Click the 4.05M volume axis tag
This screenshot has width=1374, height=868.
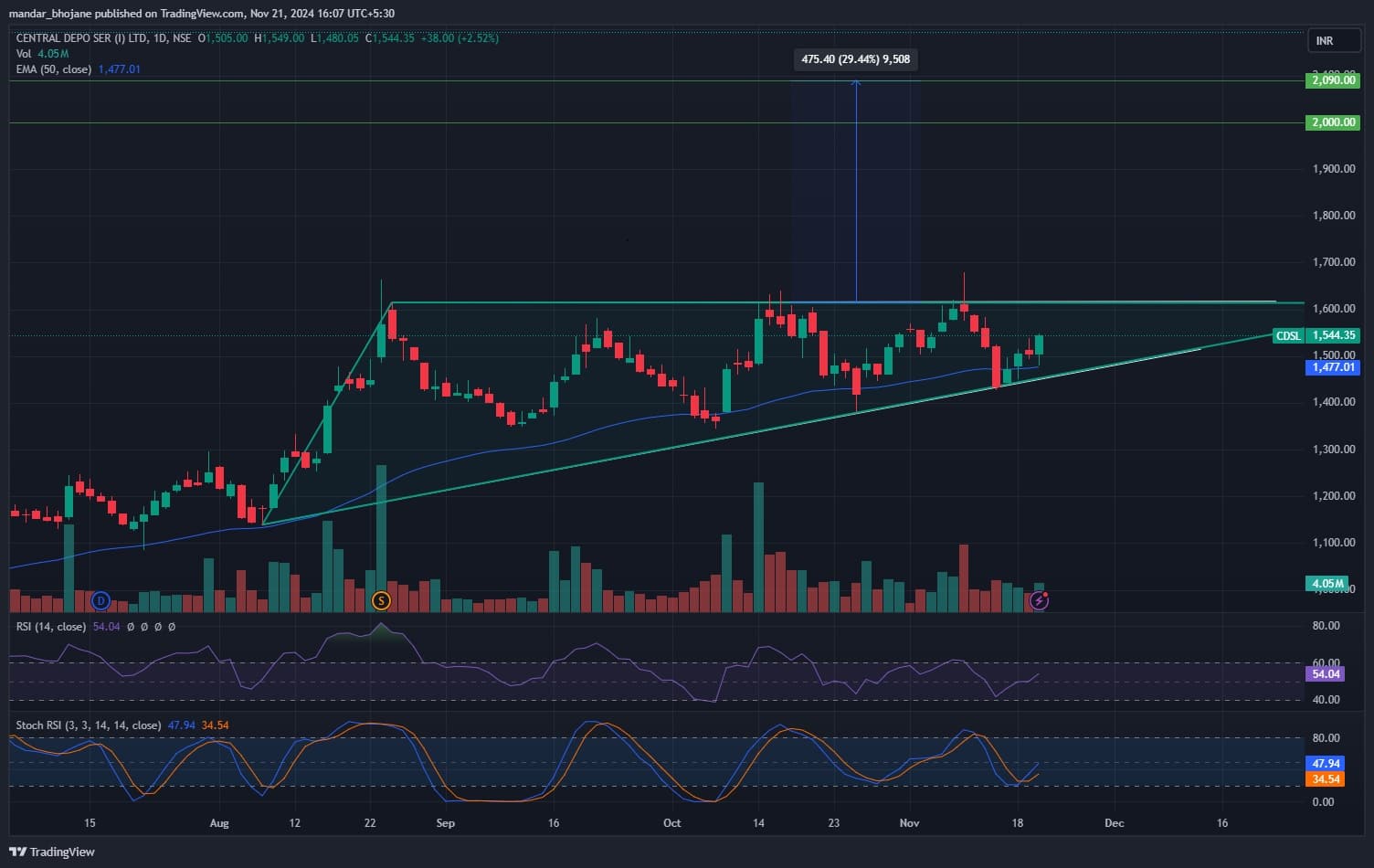1327,583
